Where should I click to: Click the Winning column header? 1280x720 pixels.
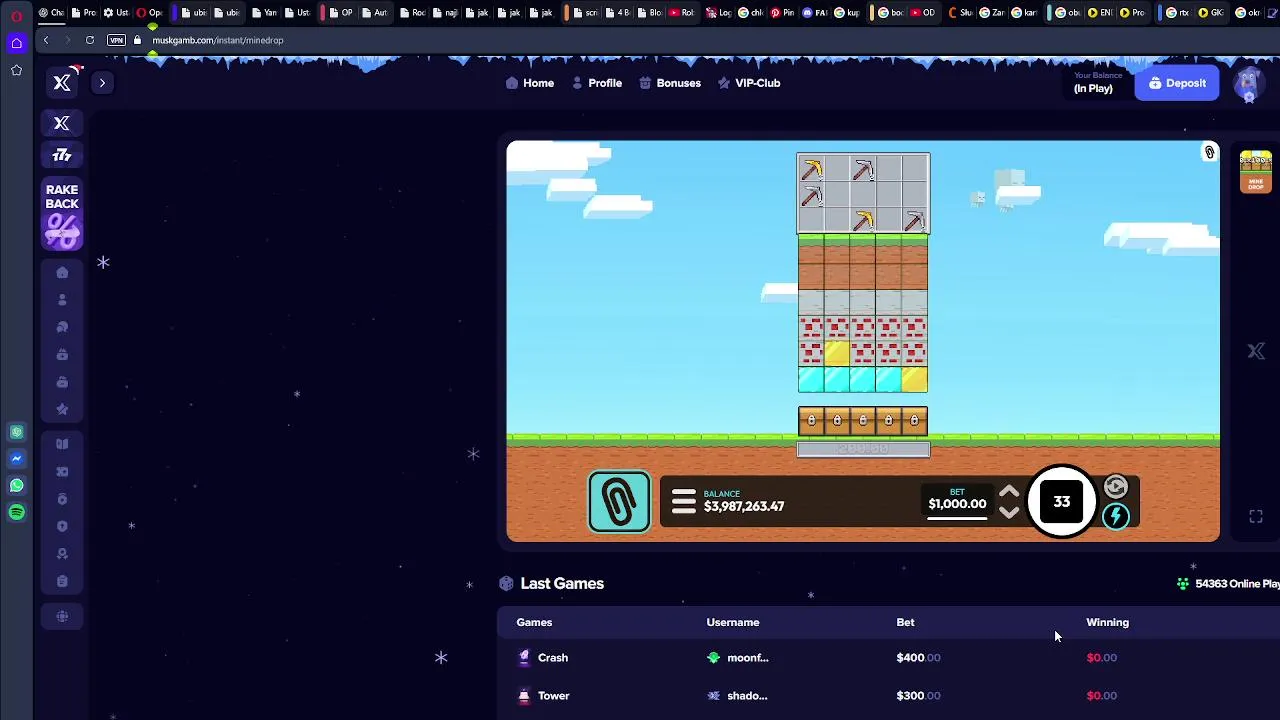(1107, 622)
